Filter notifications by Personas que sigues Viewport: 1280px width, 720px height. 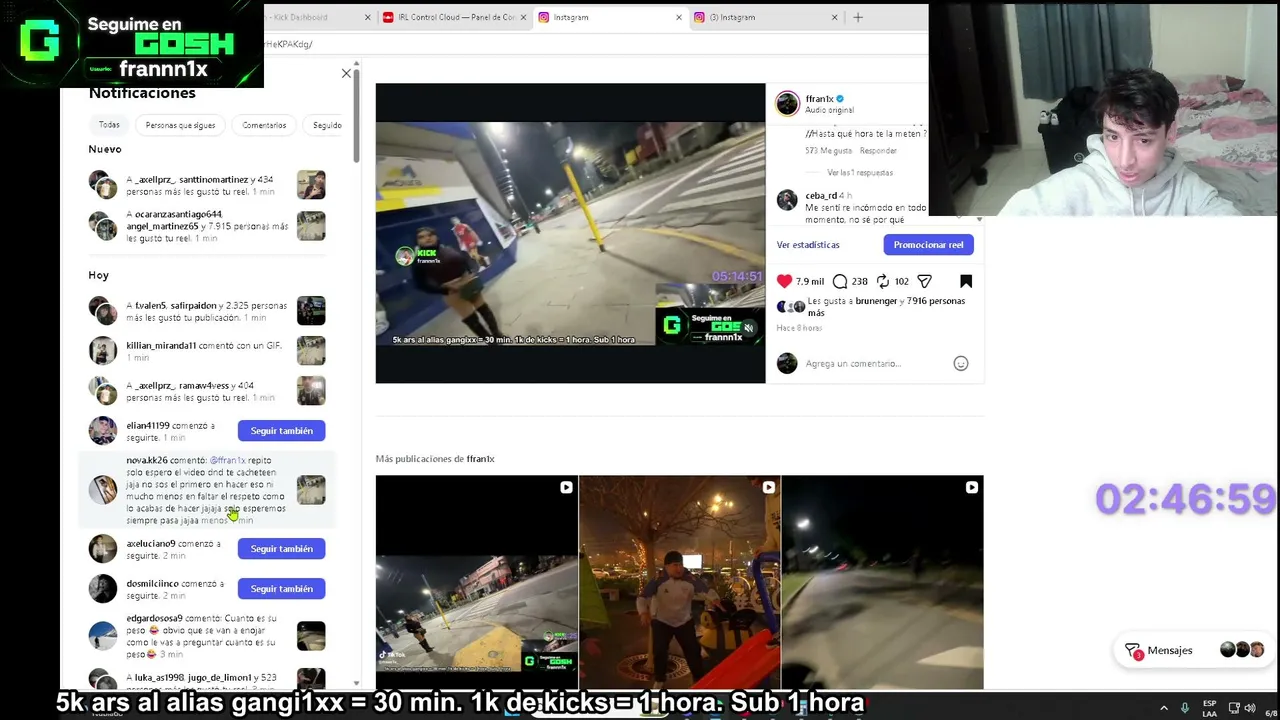180,125
